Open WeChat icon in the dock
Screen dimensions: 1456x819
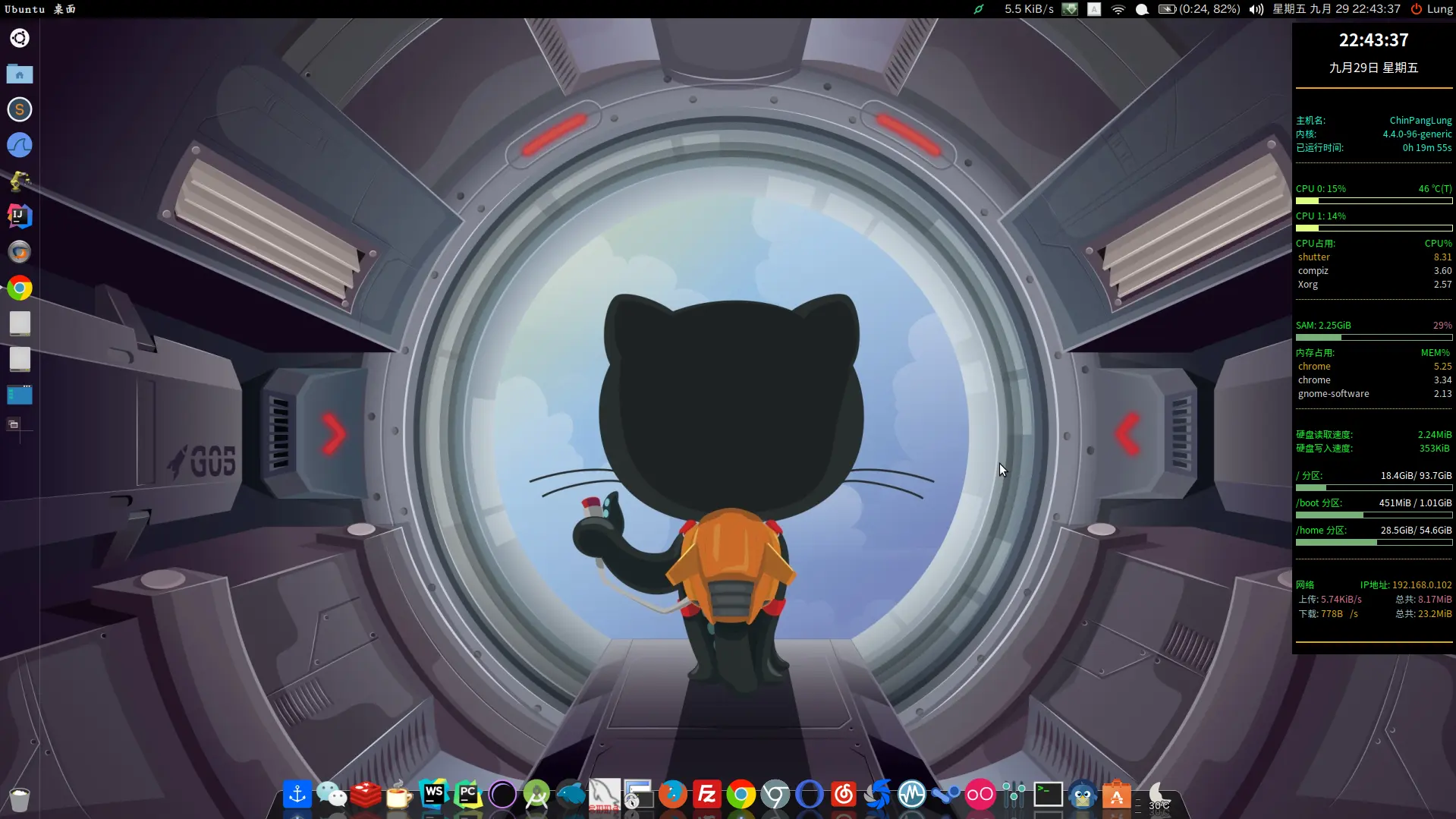(x=332, y=795)
